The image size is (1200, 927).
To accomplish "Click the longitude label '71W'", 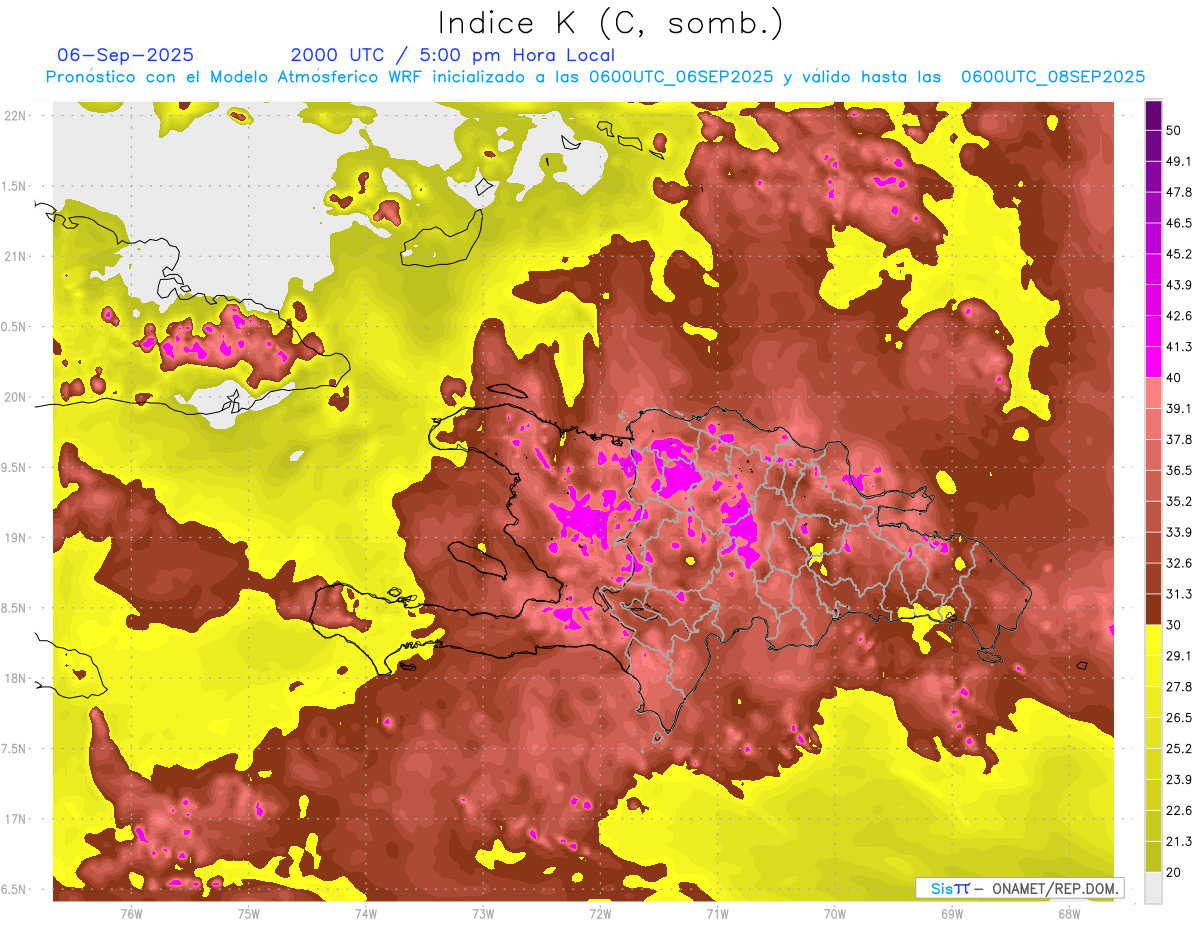I will [717, 914].
